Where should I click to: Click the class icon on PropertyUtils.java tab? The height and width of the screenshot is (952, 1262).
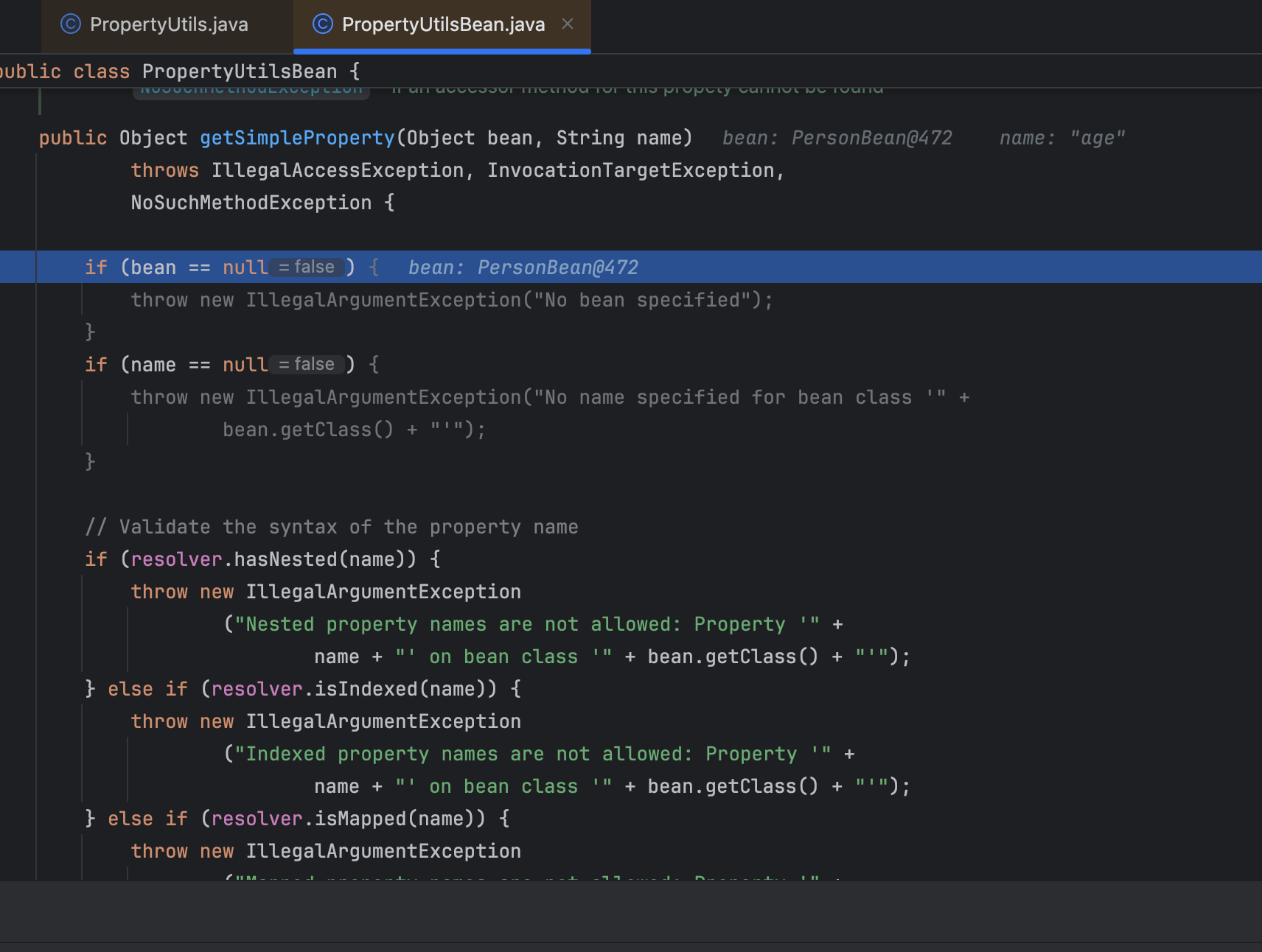click(x=71, y=24)
